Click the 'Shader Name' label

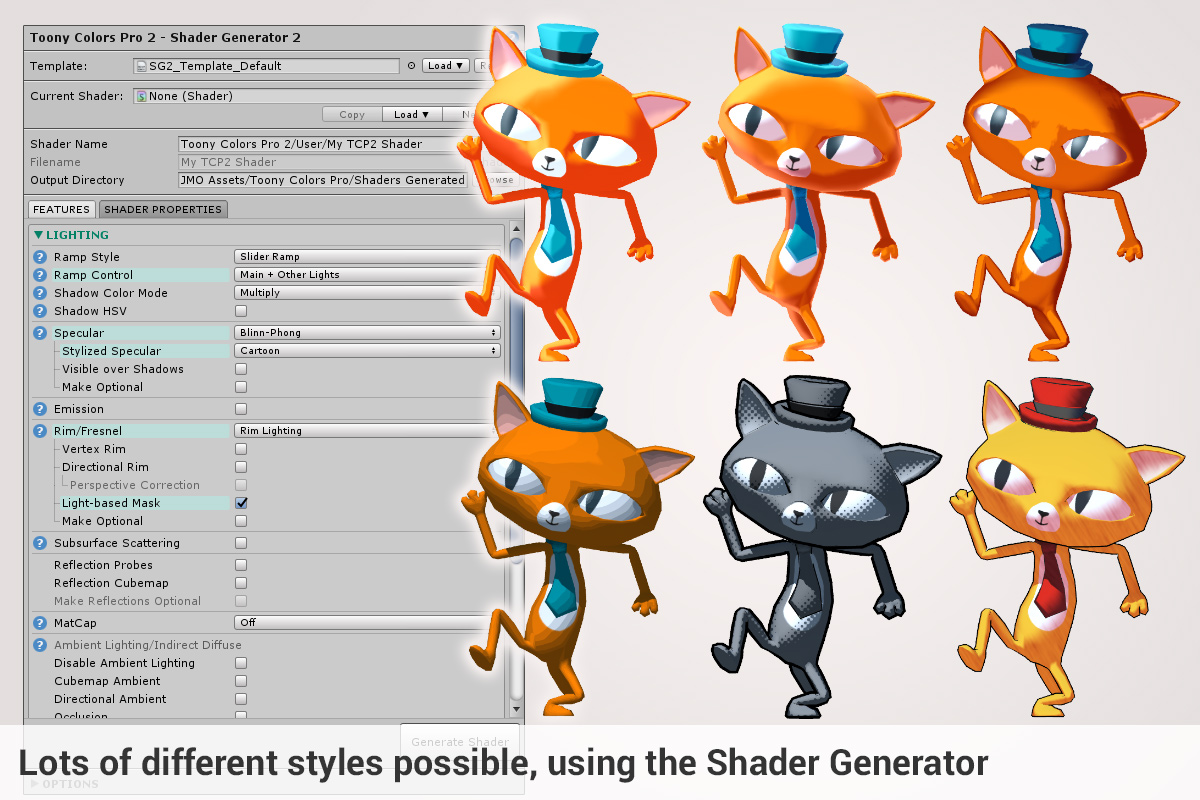click(69, 144)
